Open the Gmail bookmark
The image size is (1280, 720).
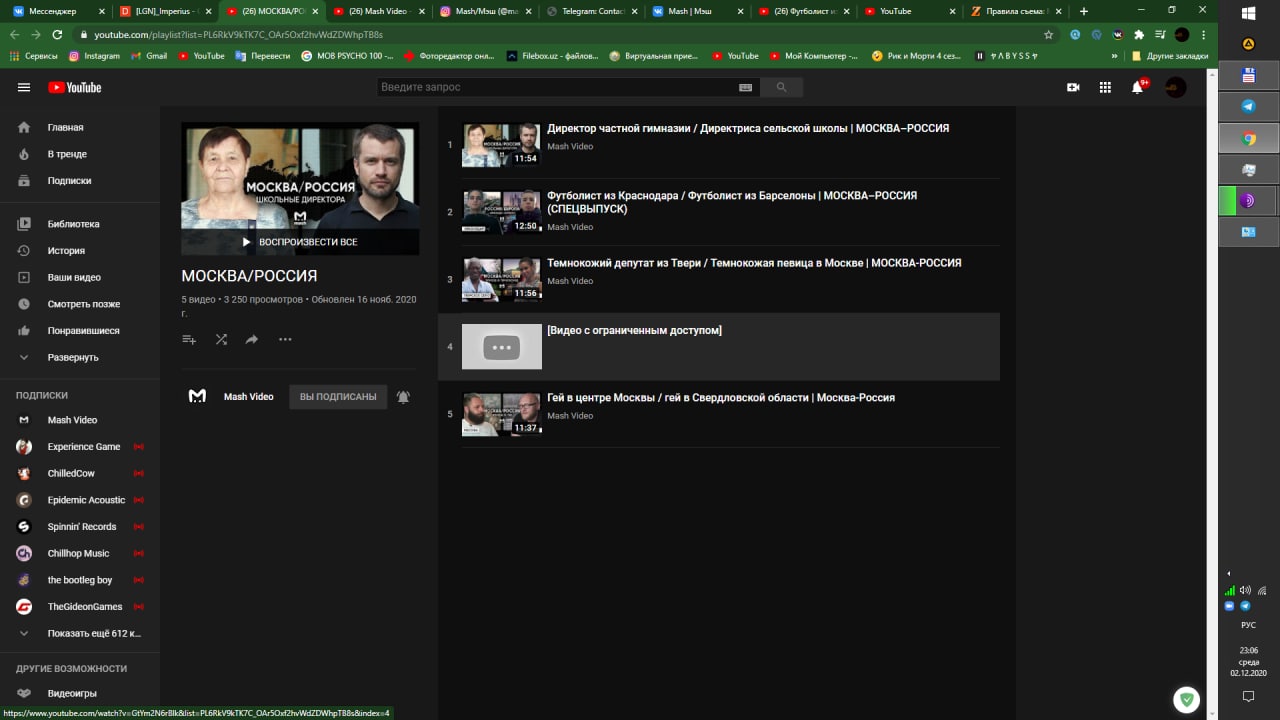(x=148, y=56)
